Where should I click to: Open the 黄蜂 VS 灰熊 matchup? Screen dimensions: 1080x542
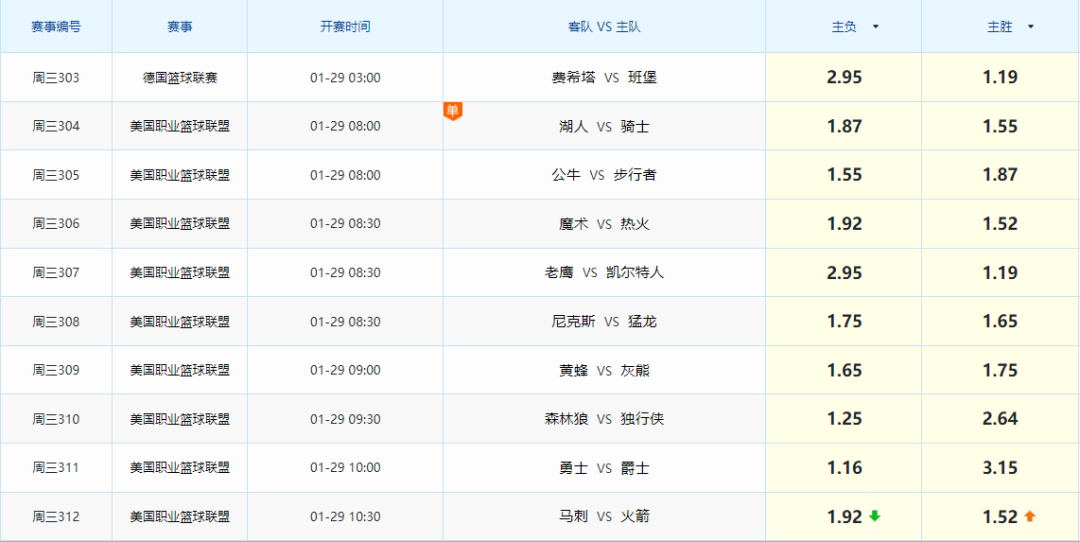click(x=604, y=371)
